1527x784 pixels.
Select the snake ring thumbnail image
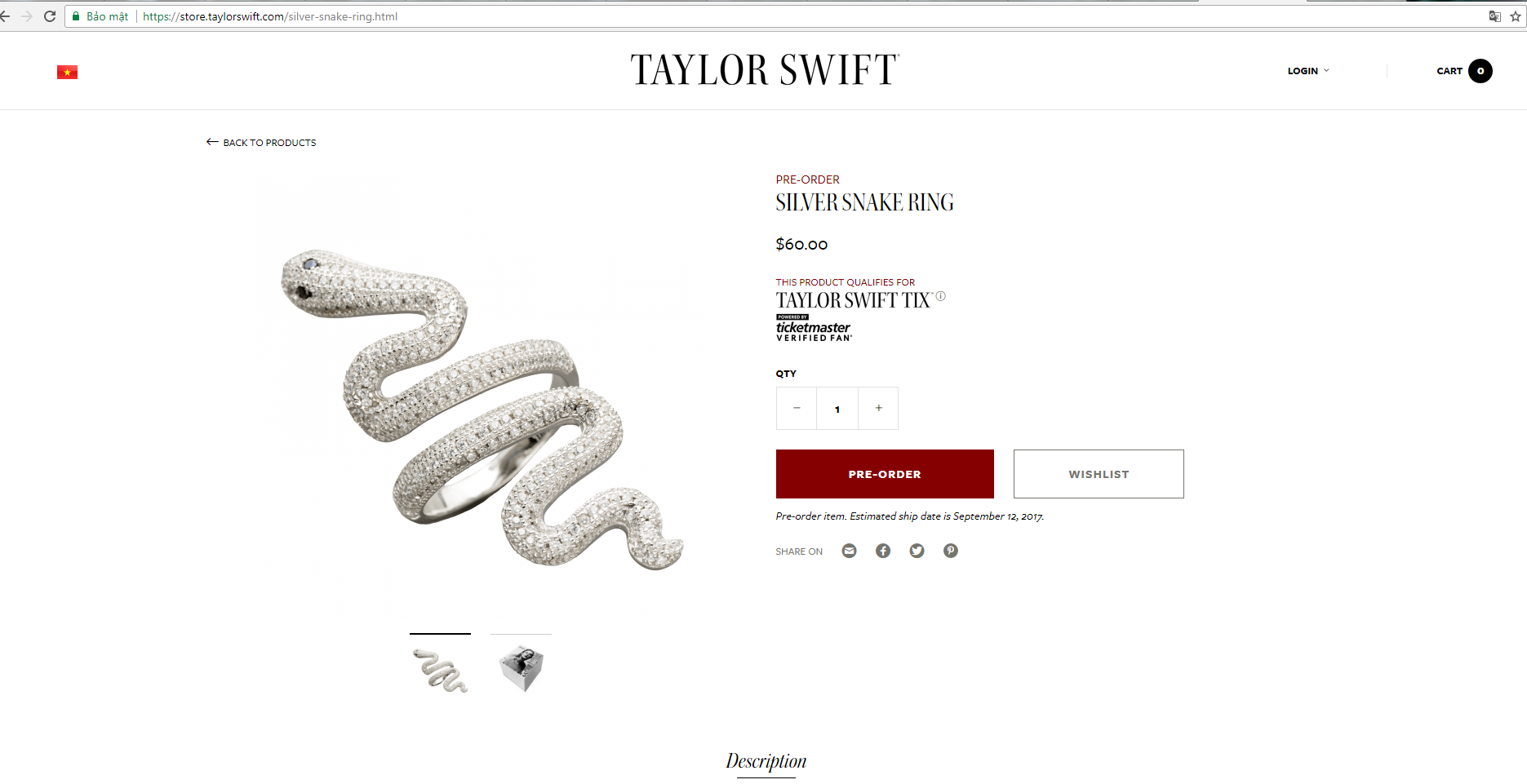[440, 669]
